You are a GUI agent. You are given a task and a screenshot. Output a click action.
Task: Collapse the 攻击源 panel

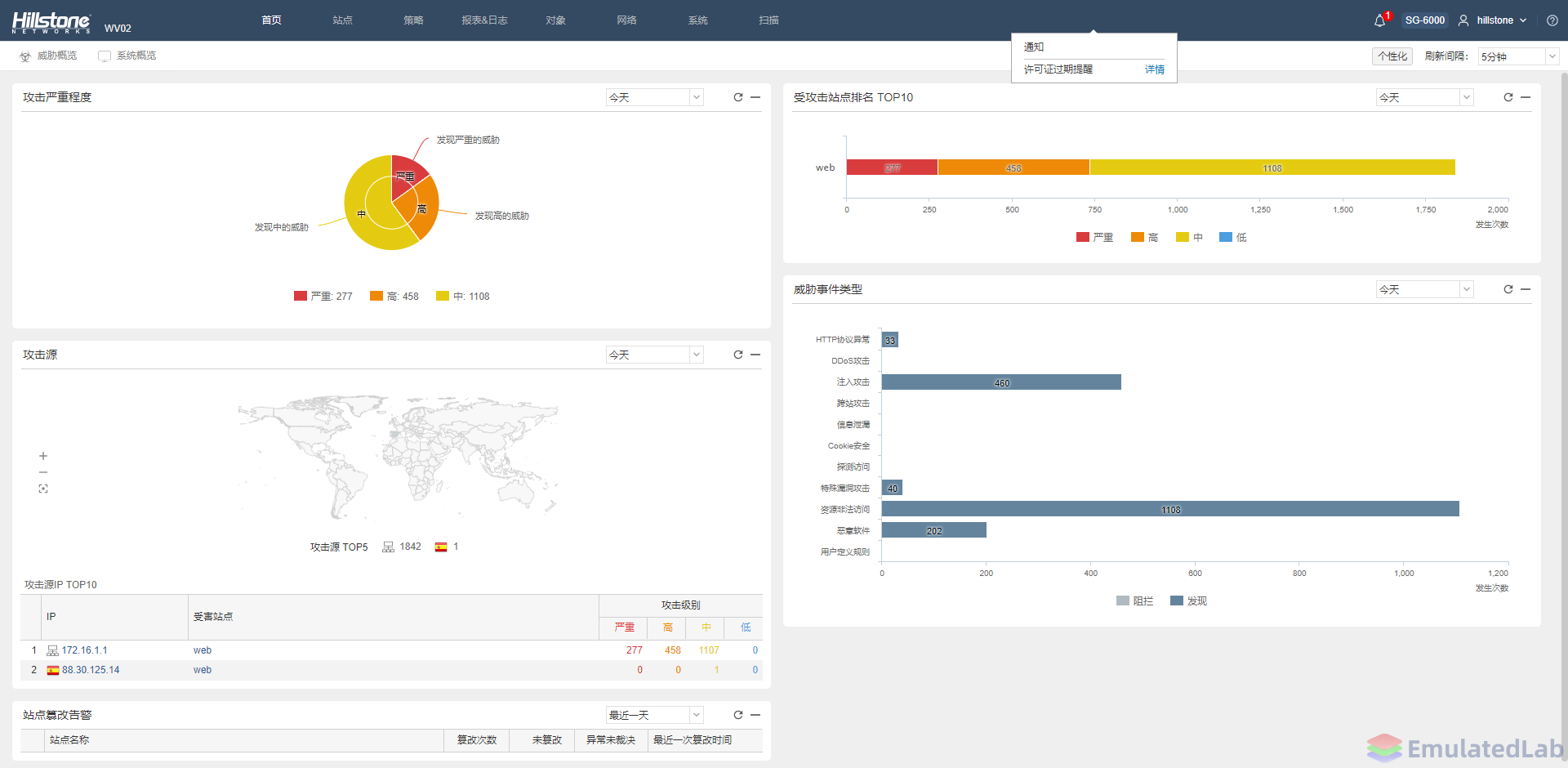point(755,355)
